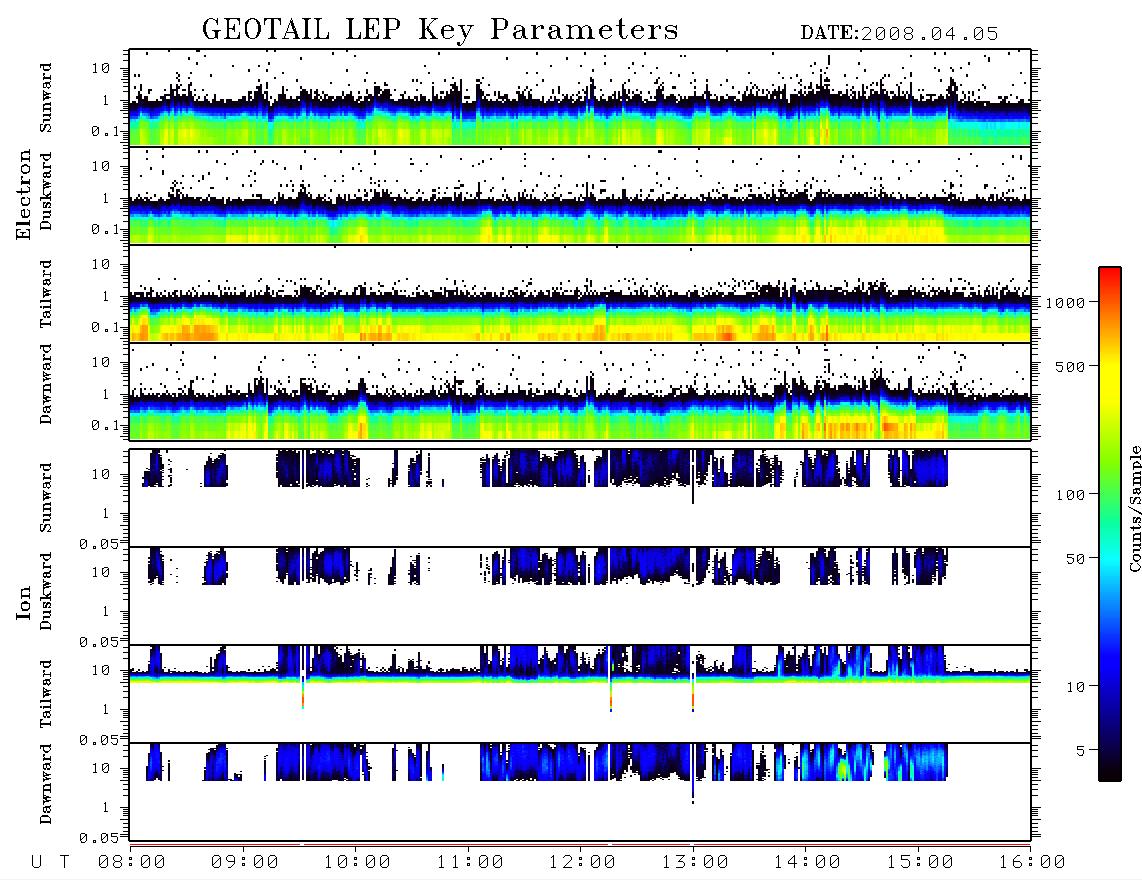Click the 09:00 time tick label
This screenshot has width=1142, height=880.
pos(245,863)
